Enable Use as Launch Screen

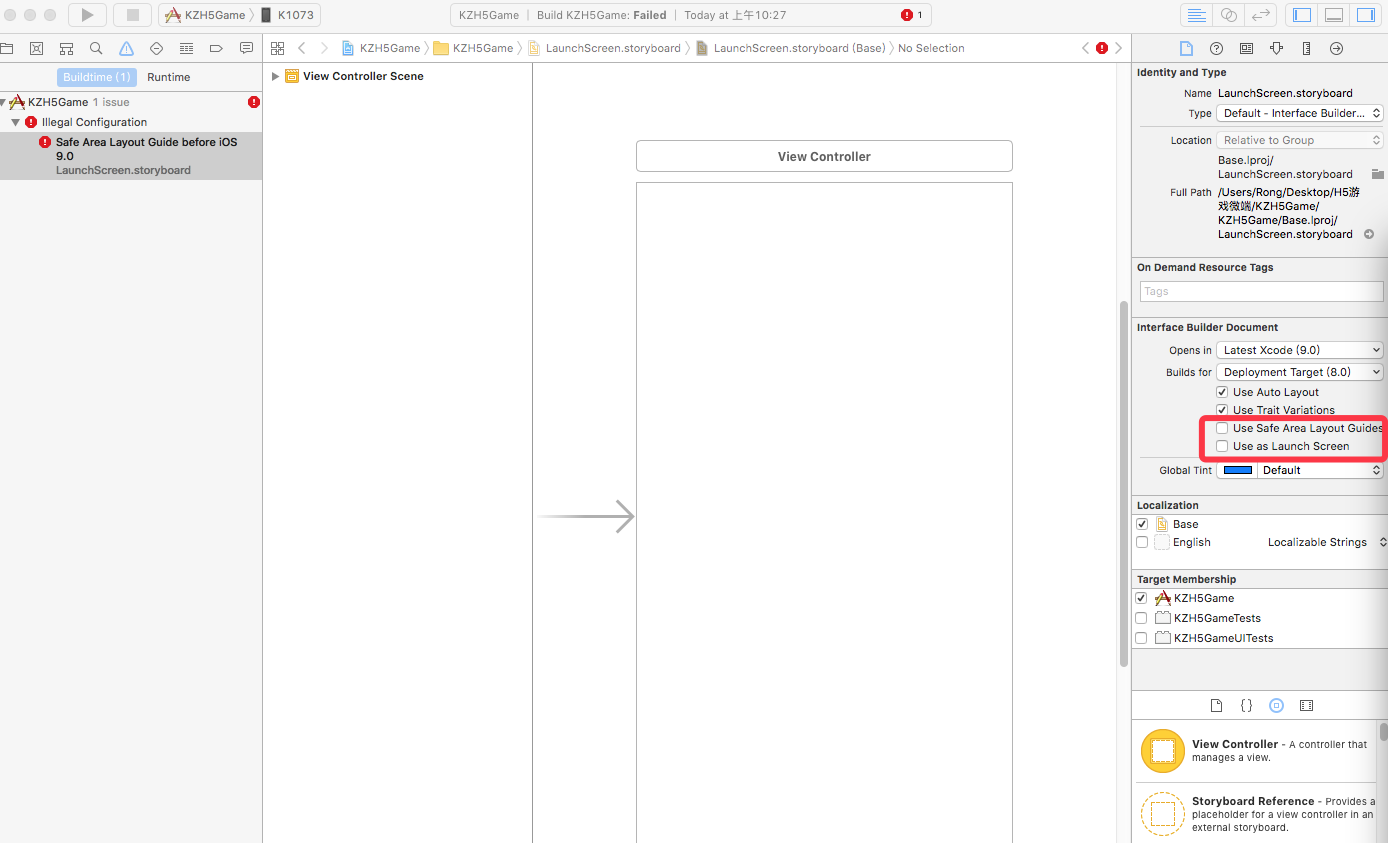1222,446
